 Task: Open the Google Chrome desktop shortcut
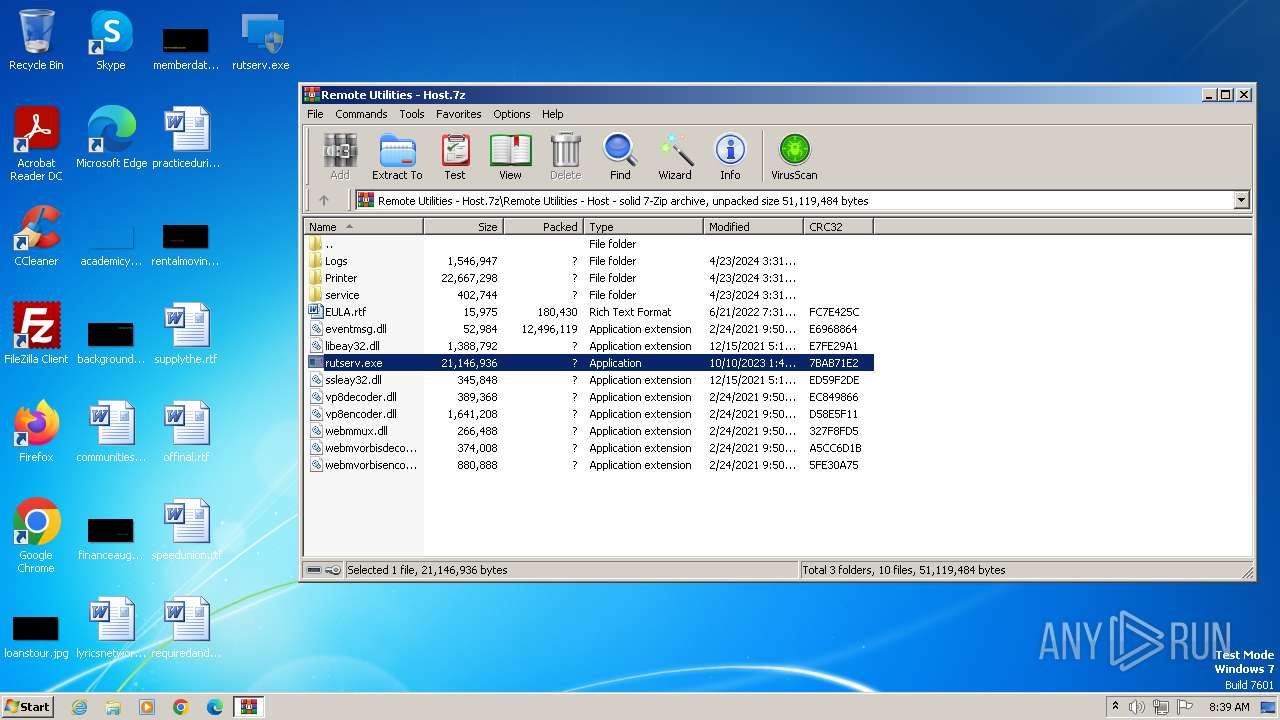[x=36, y=537]
